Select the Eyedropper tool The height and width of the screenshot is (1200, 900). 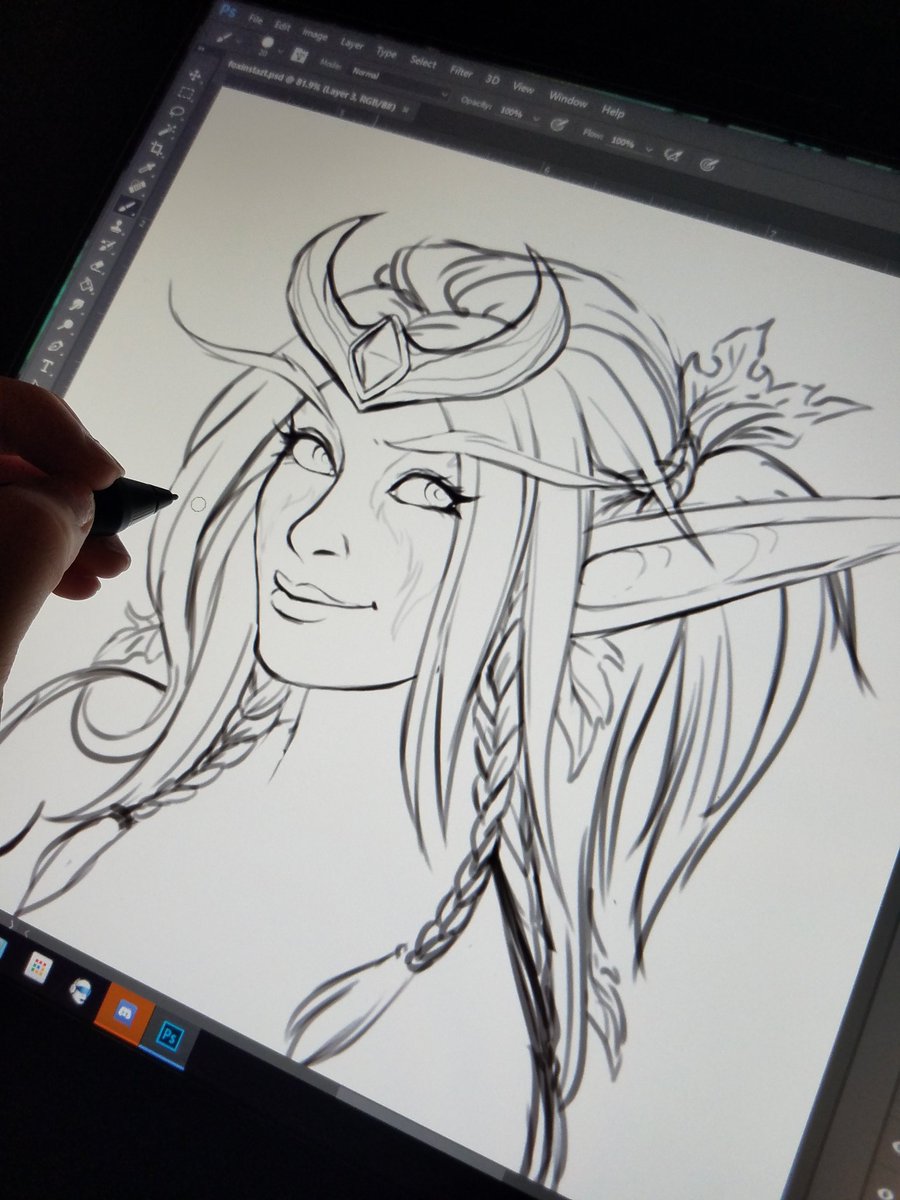(146, 167)
